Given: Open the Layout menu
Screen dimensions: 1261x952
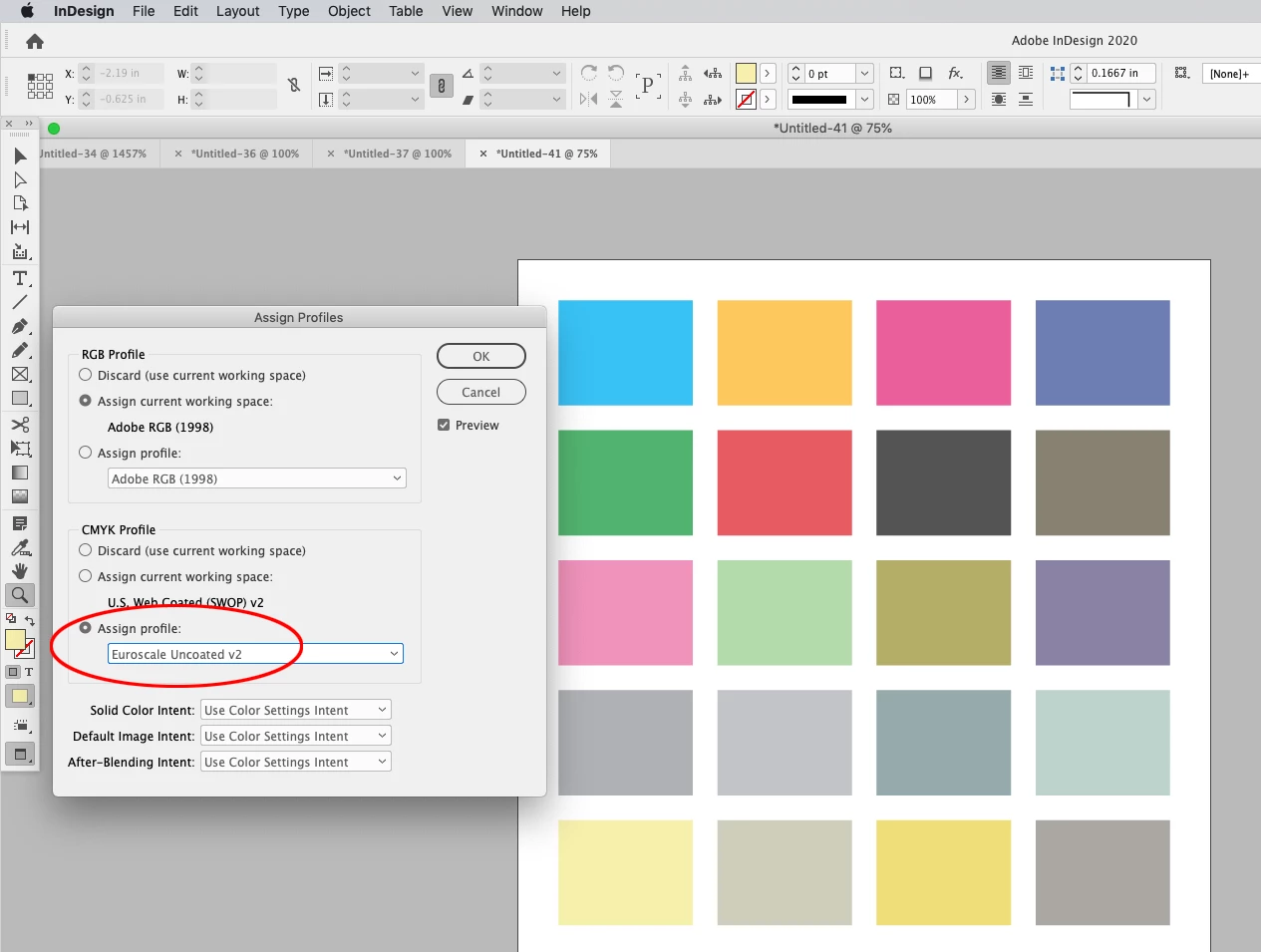Looking at the screenshot, I should tap(237, 11).
